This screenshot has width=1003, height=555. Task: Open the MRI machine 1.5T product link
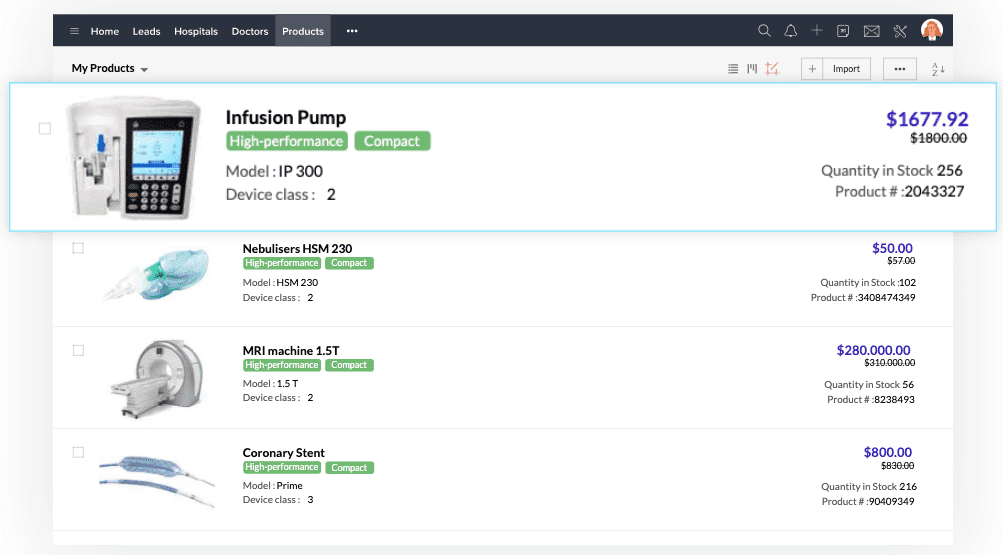(291, 350)
